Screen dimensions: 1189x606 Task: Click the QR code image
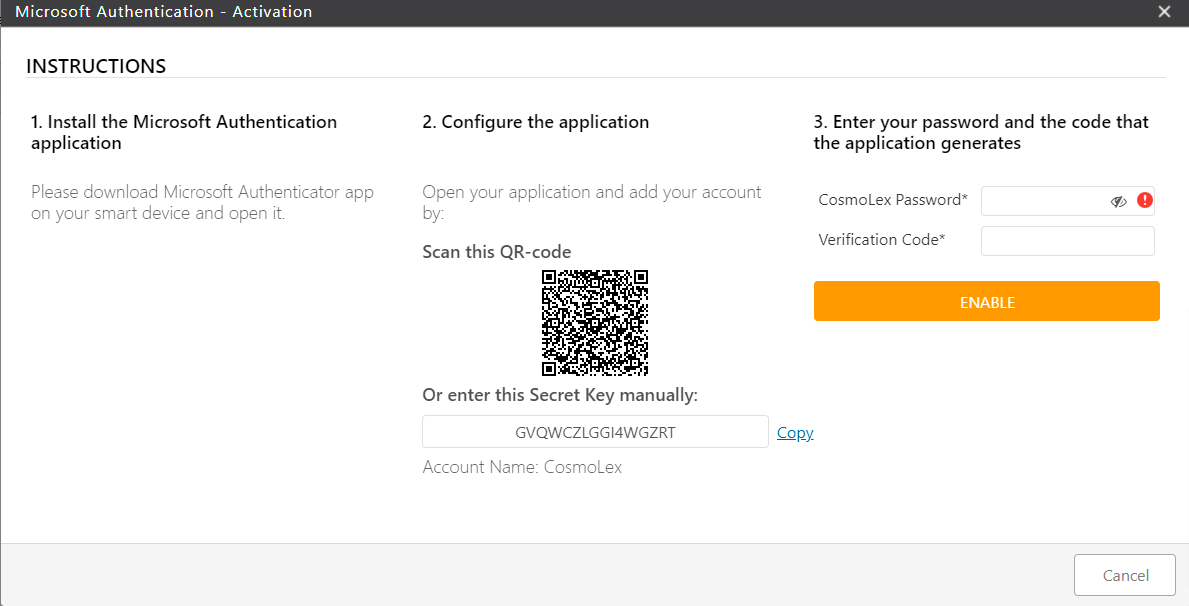tap(595, 323)
